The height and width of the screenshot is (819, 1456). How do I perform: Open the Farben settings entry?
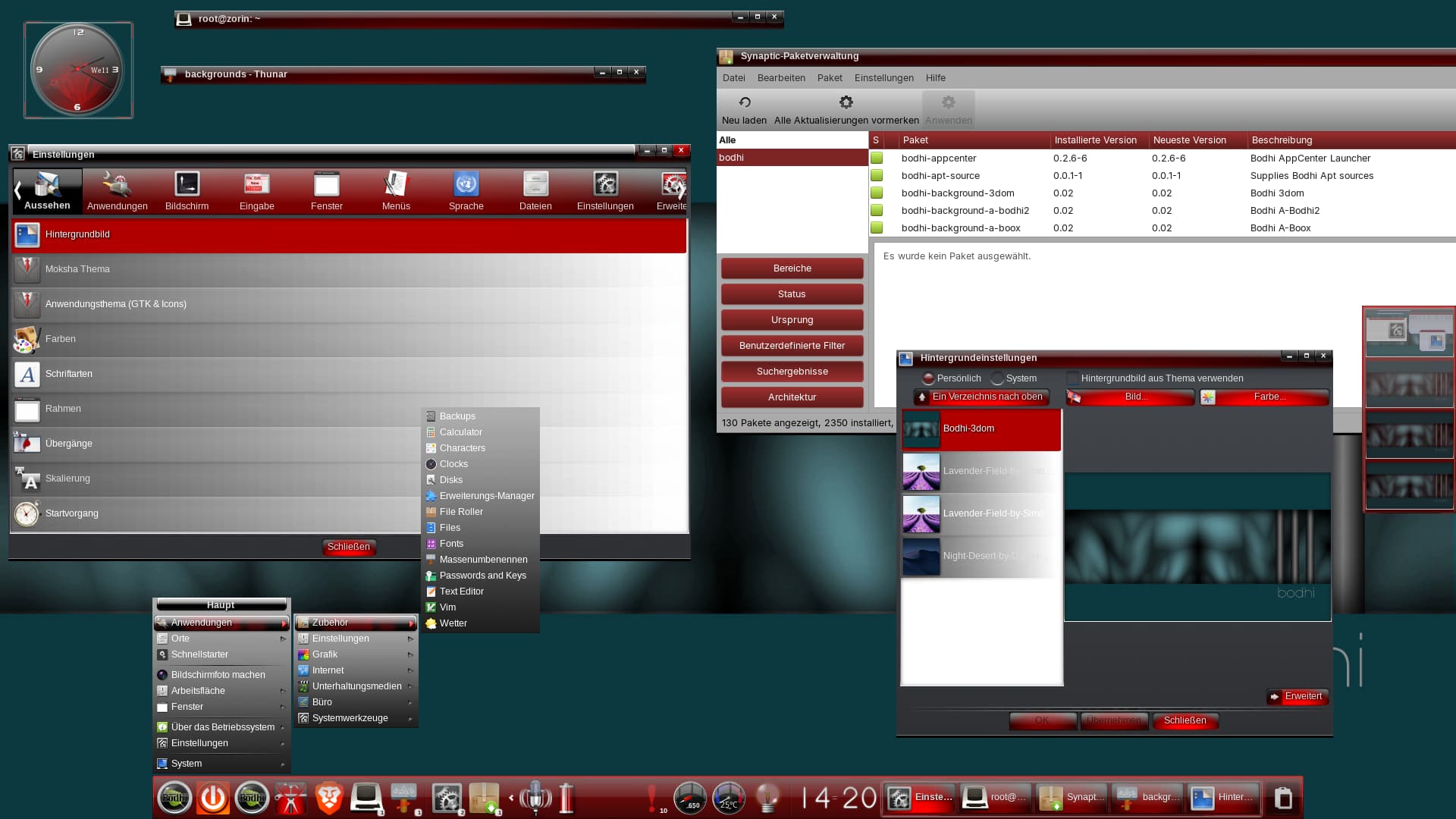point(61,339)
